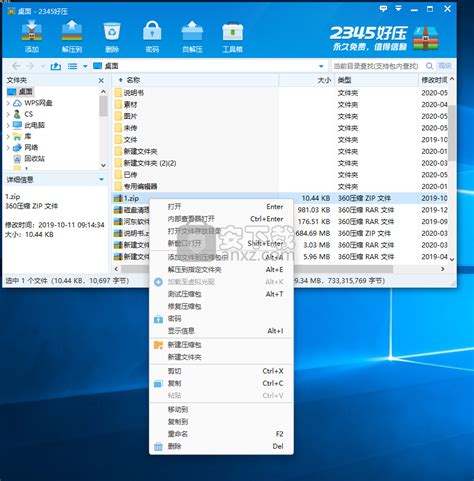Go back with the left arrow
The image size is (474, 481).
(16, 66)
